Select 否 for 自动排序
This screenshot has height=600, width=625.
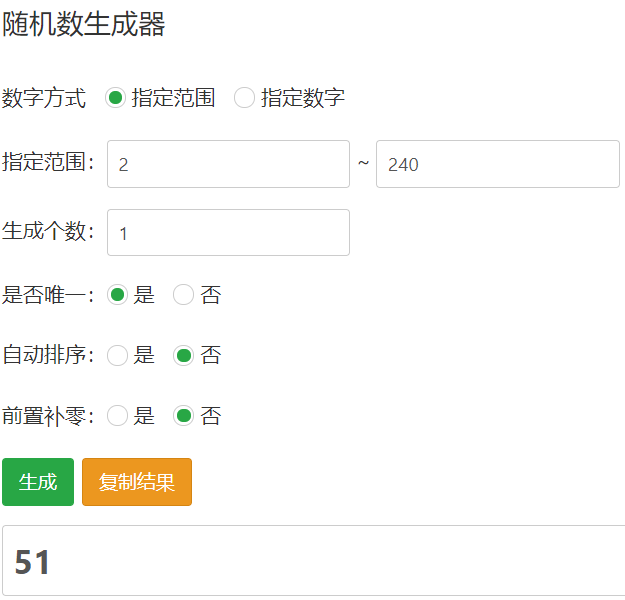click(x=183, y=355)
